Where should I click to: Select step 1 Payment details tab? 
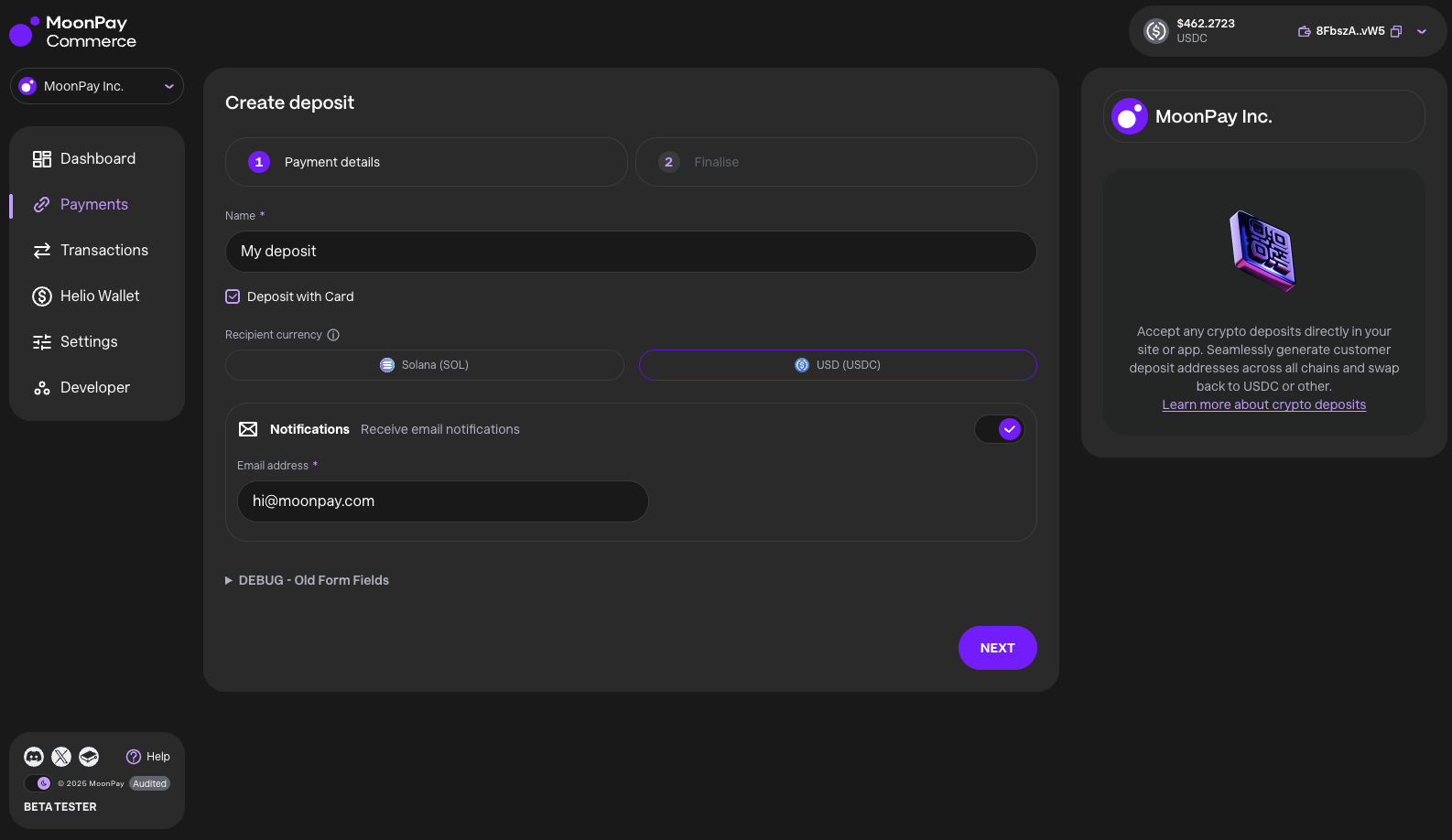click(426, 162)
